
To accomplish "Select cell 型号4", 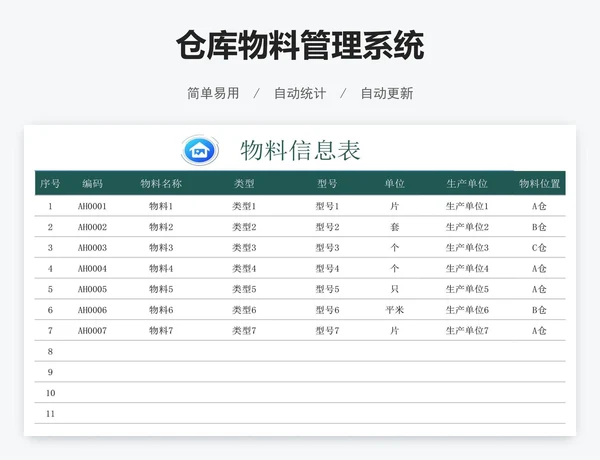I will pyautogui.click(x=327, y=269).
